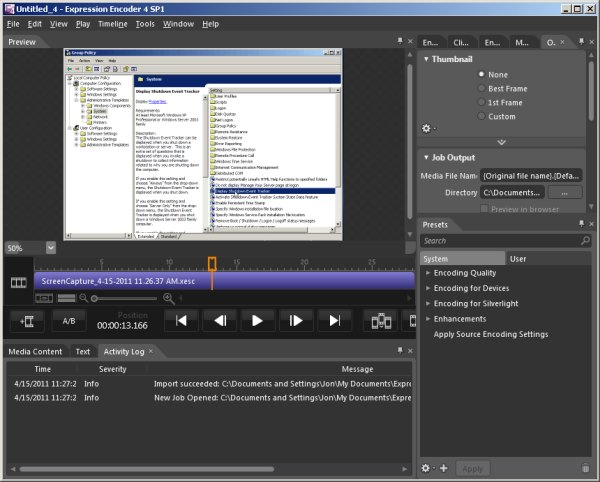600x482 pixels.
Task: Click the Directory path field
Action: 512,192
